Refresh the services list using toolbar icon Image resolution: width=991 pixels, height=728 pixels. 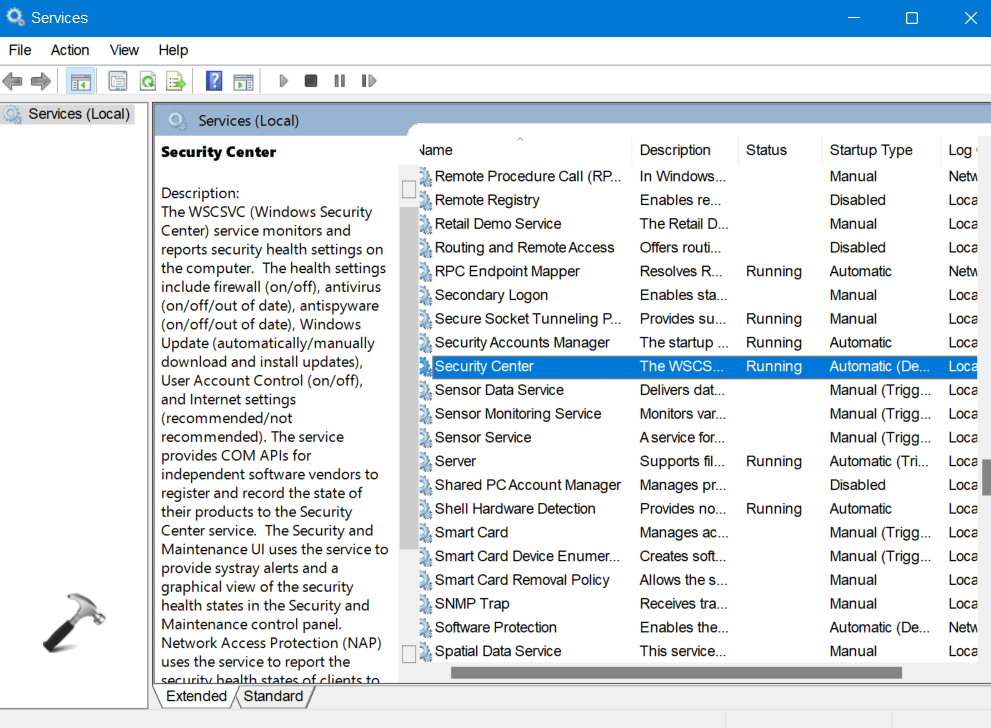point(147,81)
